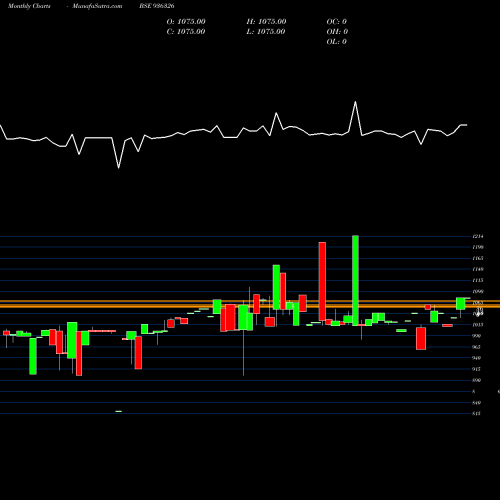Click the close value C: 1075.00
The width and height of the screenshot is (500, 500).
(x=186, y=32)
